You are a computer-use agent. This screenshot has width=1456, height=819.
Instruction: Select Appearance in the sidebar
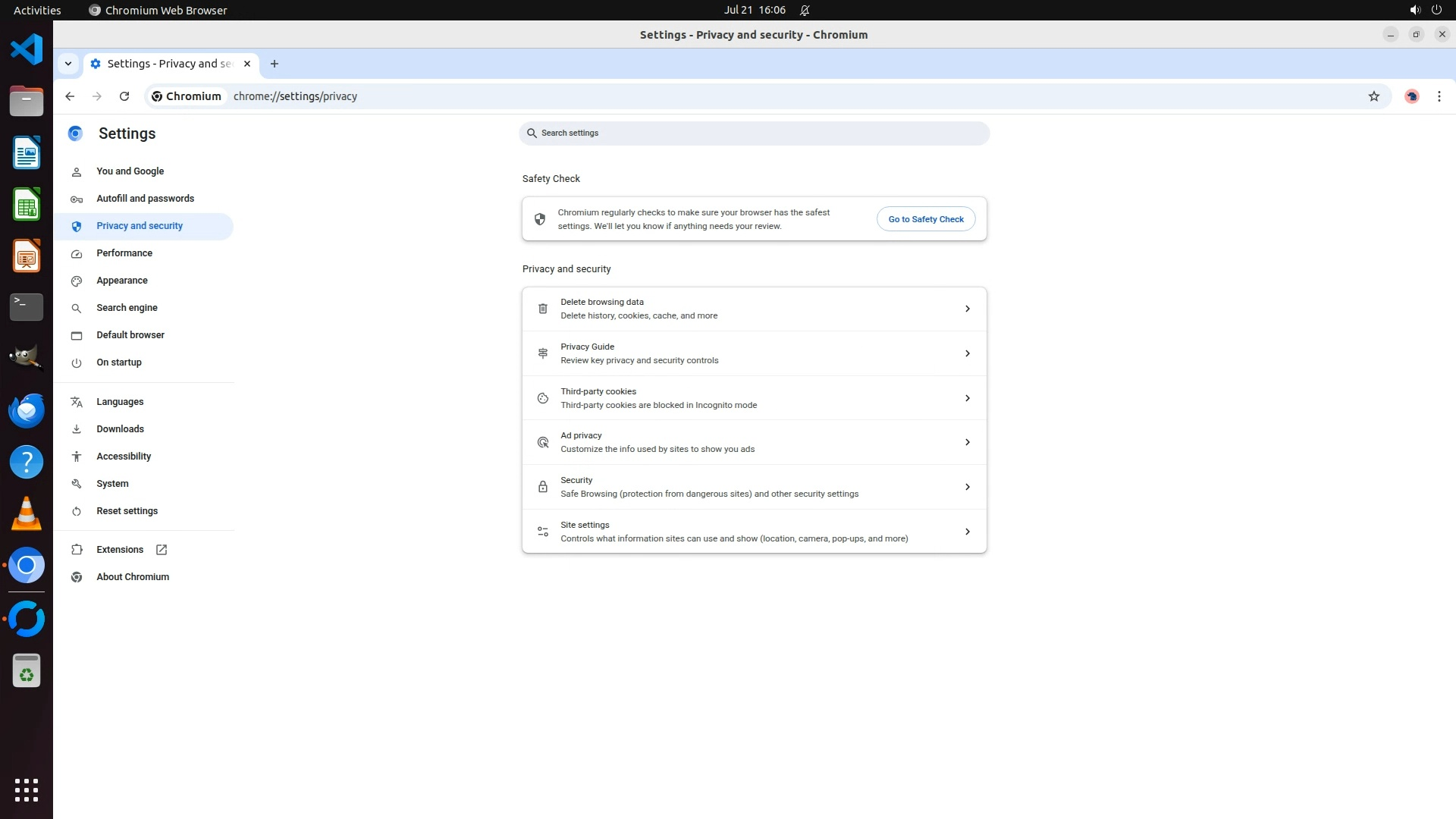click(122, 281)
